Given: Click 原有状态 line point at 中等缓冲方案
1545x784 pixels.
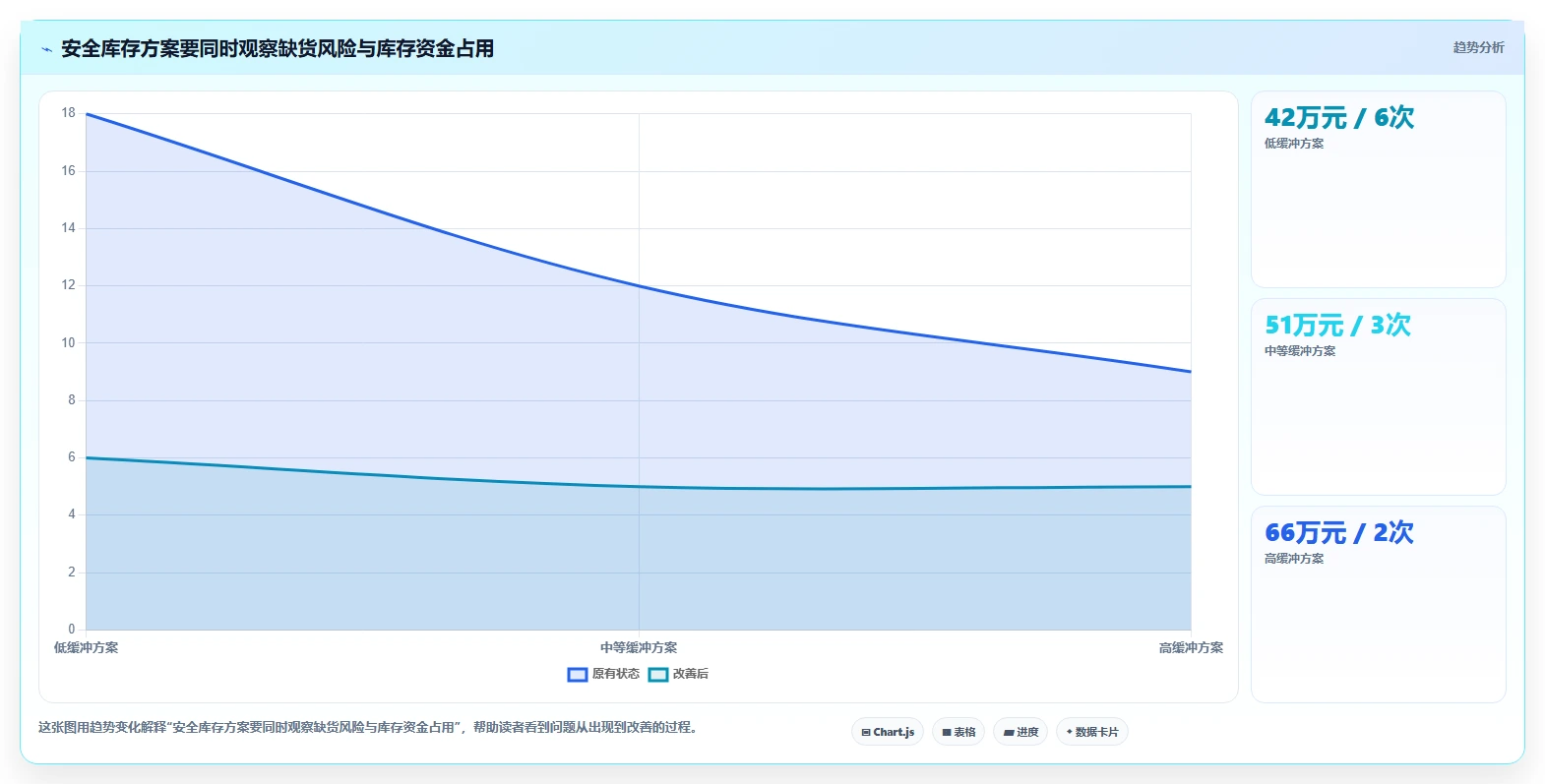Looking at the screenshot, I should click(639, 286).
